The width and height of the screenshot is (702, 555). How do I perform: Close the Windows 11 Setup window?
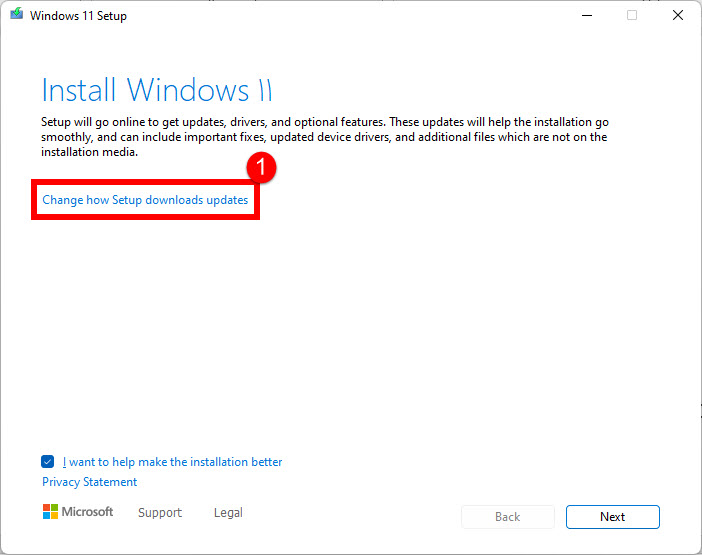coord(678,15)
